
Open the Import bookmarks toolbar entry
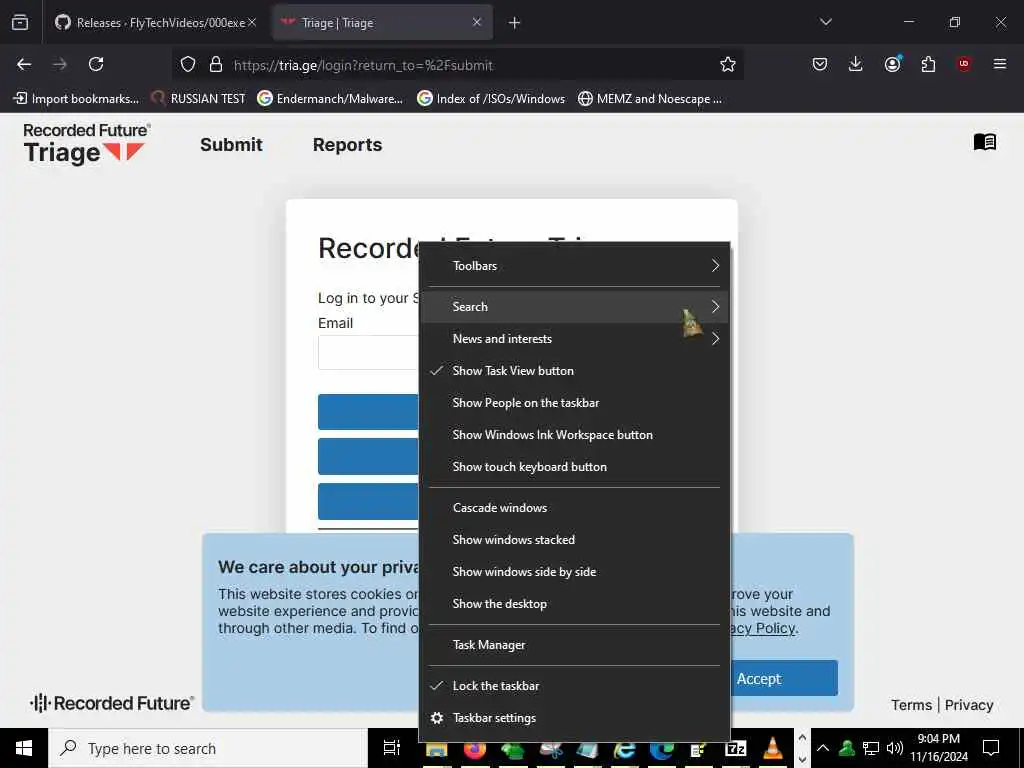(x=76, y=99)
